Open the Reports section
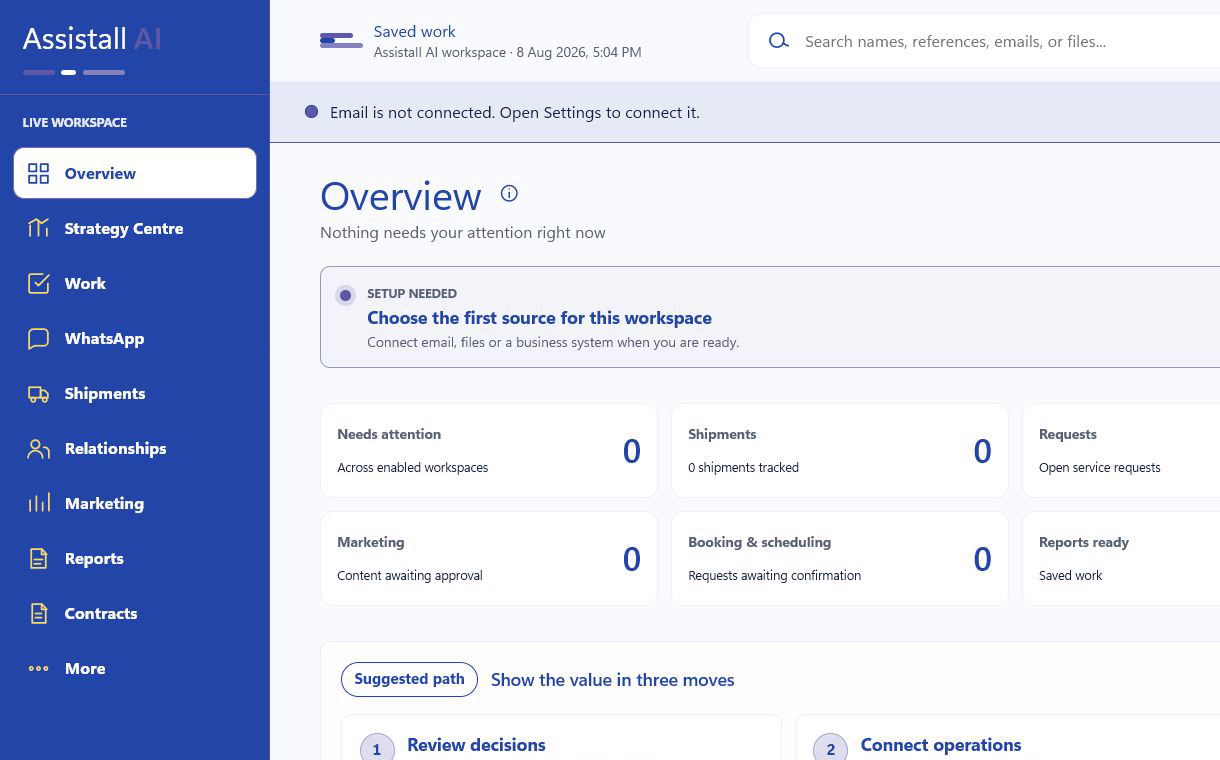 click(x=135, y=558)
